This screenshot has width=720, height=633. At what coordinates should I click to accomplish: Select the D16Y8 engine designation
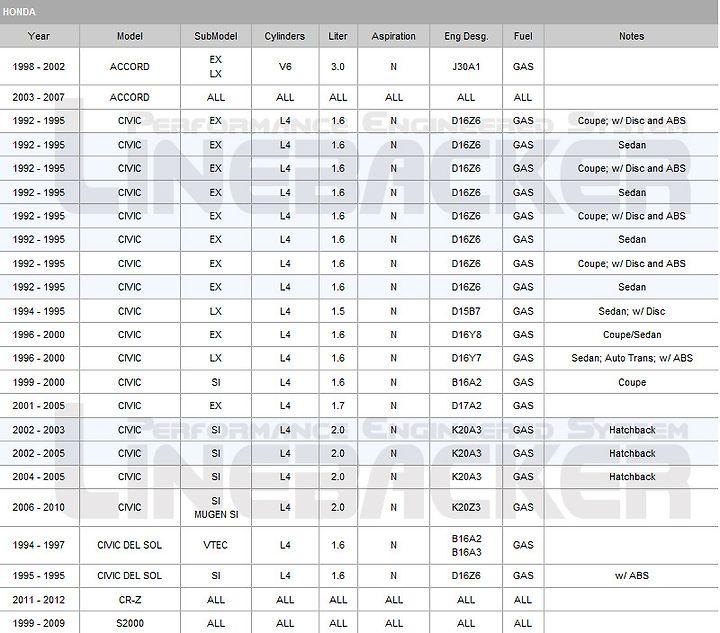click(466, 335)
